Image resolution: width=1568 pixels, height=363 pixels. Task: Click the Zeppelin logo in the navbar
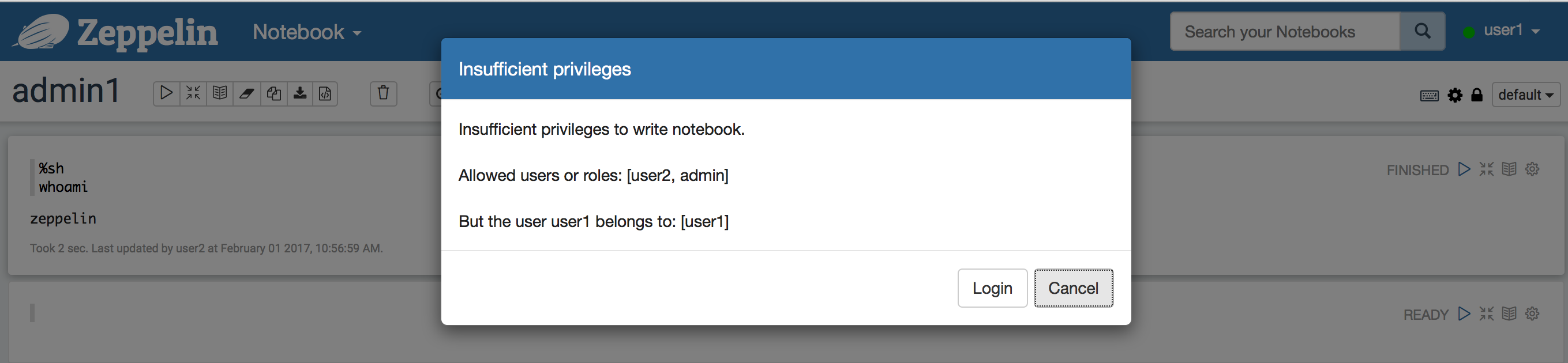pos(114,32)
